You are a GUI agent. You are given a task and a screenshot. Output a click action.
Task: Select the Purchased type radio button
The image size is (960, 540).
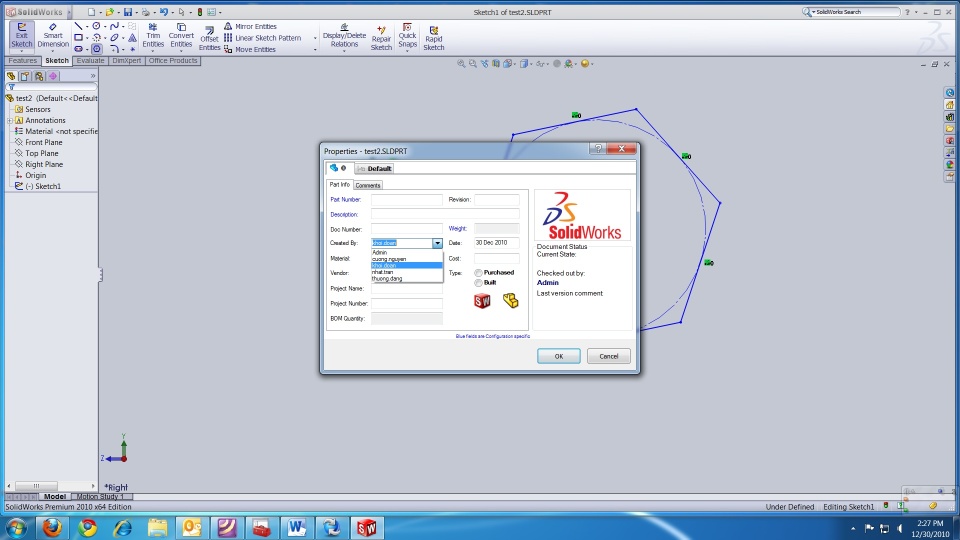pyautogui.click(x=478, y=273)
